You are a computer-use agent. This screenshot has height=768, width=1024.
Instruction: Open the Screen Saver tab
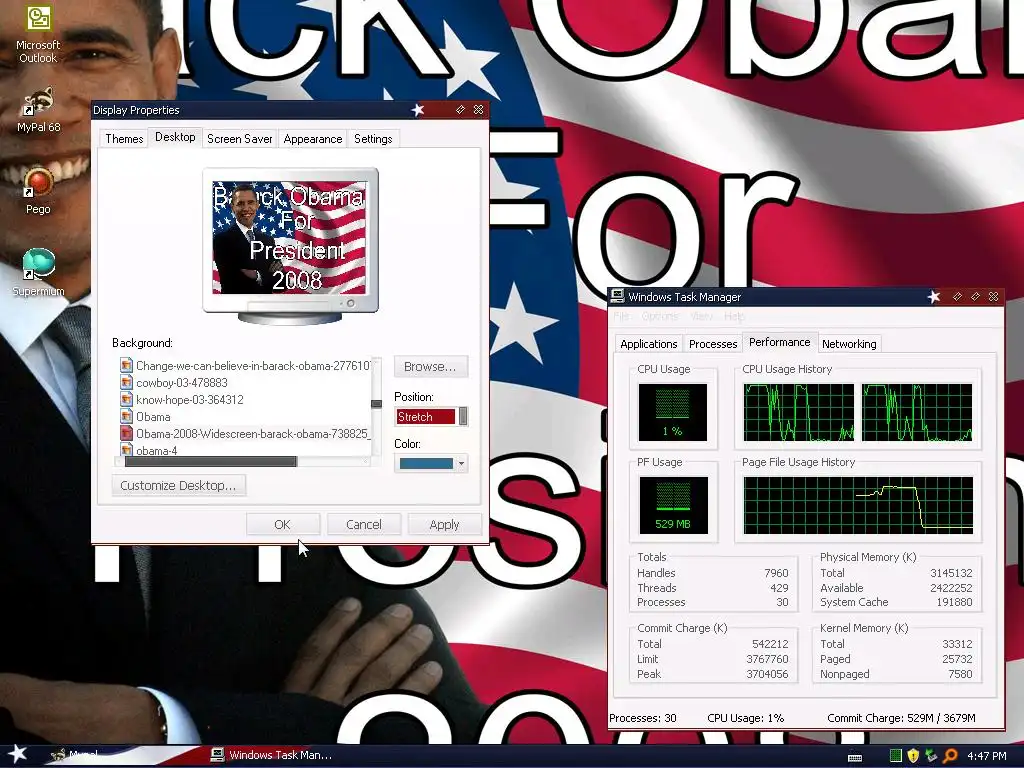240,139
